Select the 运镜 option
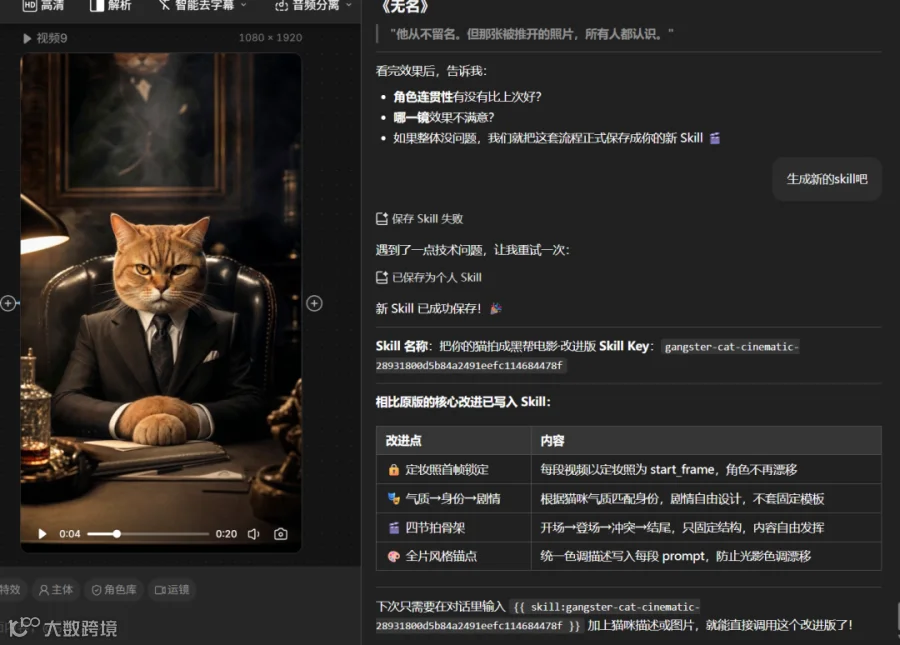Image resolution: width=900 pixels, height=645 pixels. (x=172, y=589)
